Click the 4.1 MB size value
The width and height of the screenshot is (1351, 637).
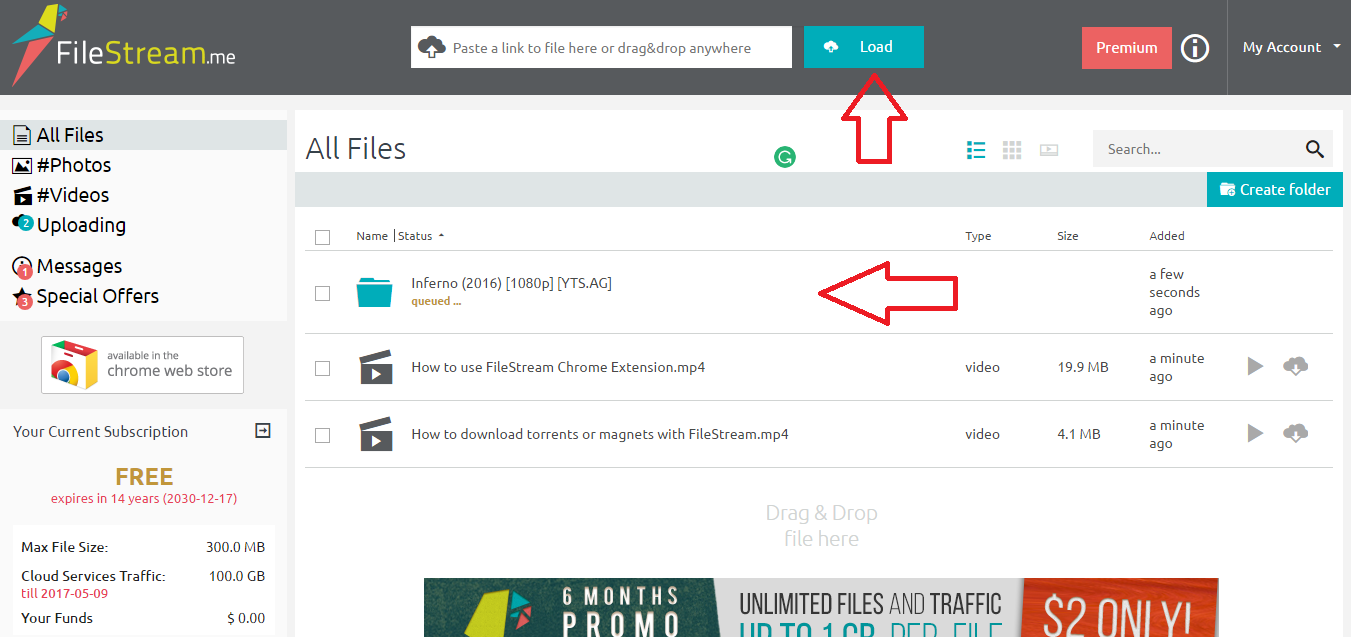click(x=1079, y=434)
